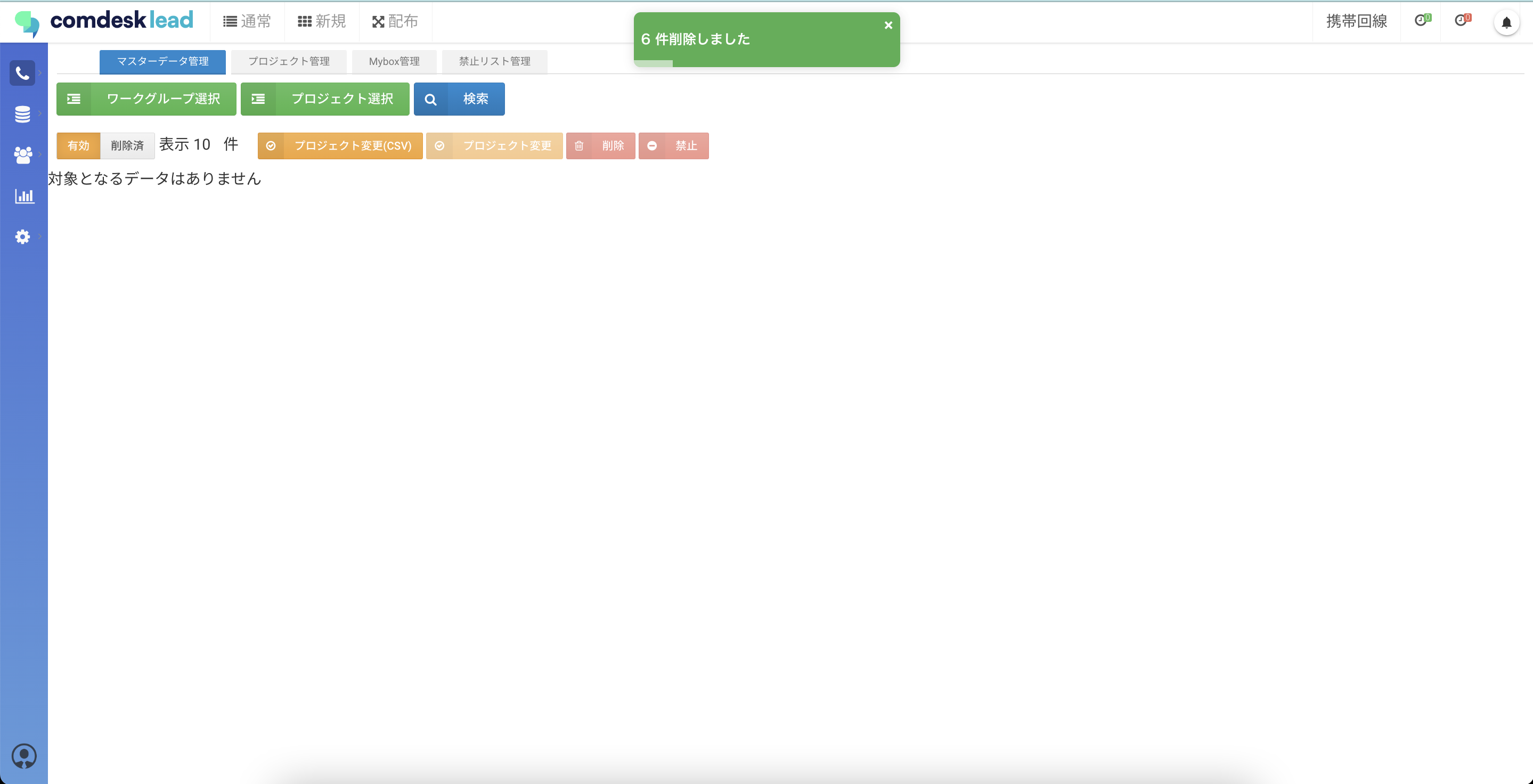Click the clock icon with red badge
Image resolution: width=1533 pixels, height=784 pixels.
pyautogui.click(x=1462, y=21)
